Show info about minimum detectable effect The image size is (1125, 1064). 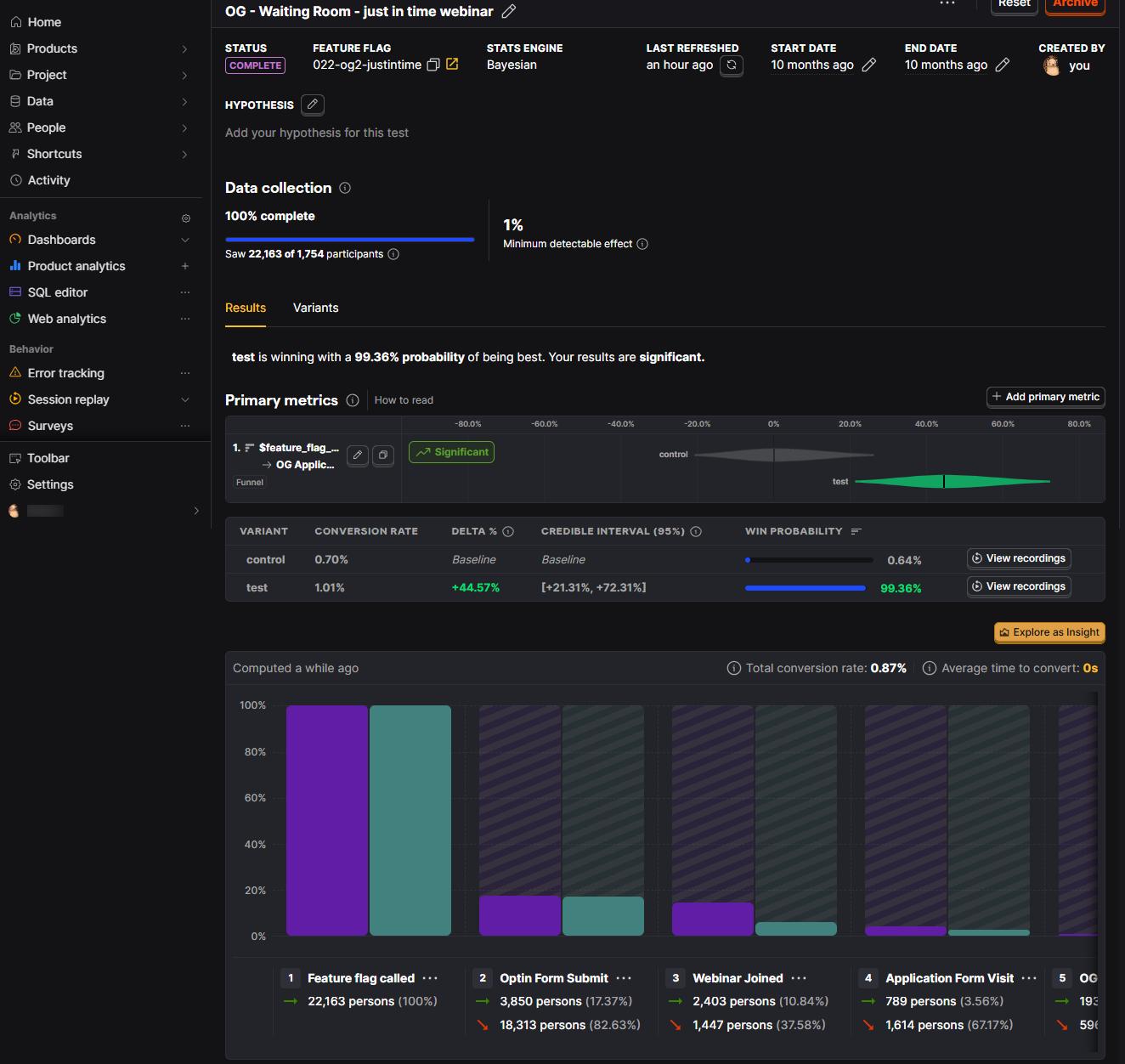(x=642, y=244)
